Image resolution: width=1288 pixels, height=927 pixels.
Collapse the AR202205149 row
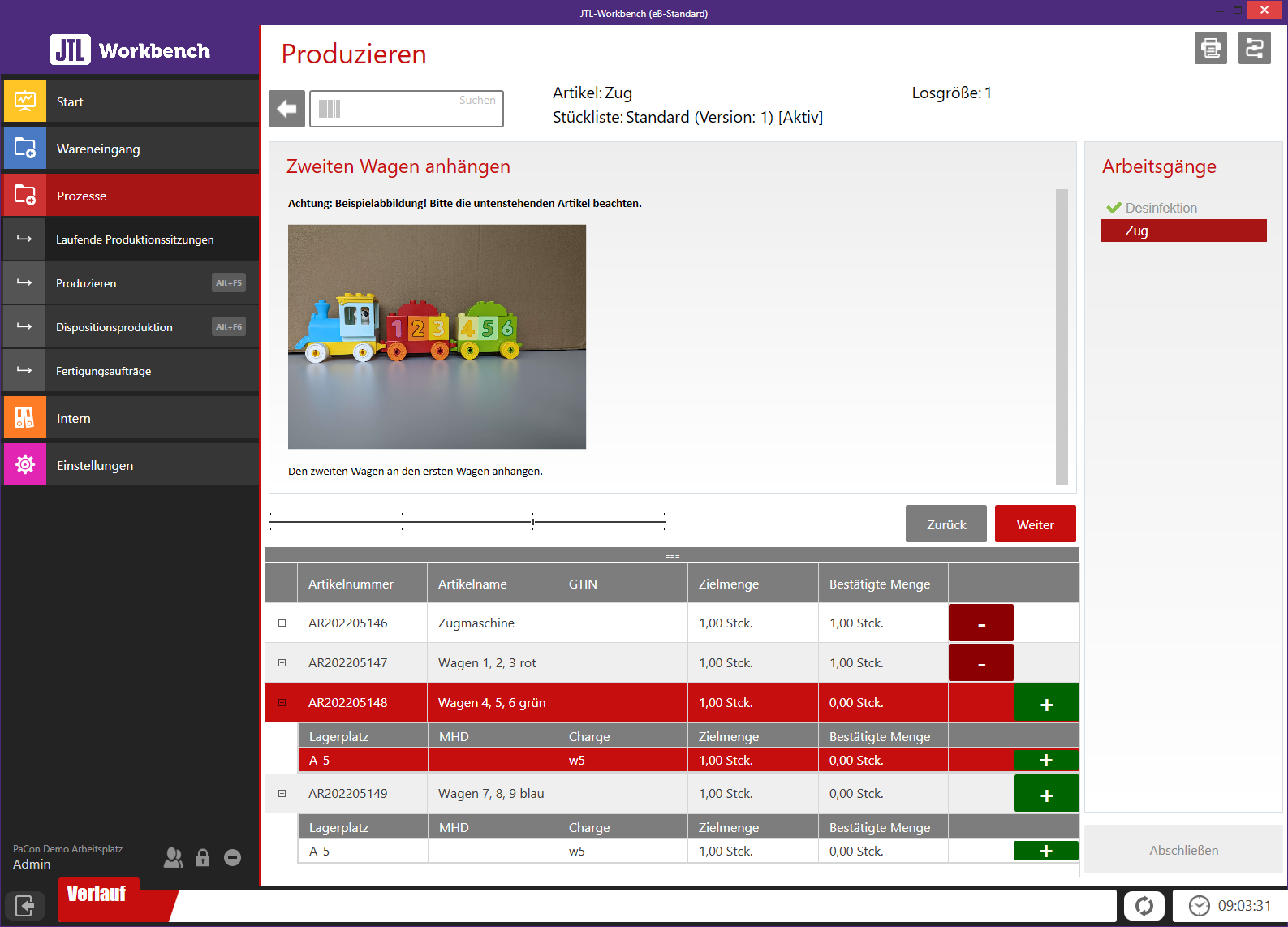282,794
